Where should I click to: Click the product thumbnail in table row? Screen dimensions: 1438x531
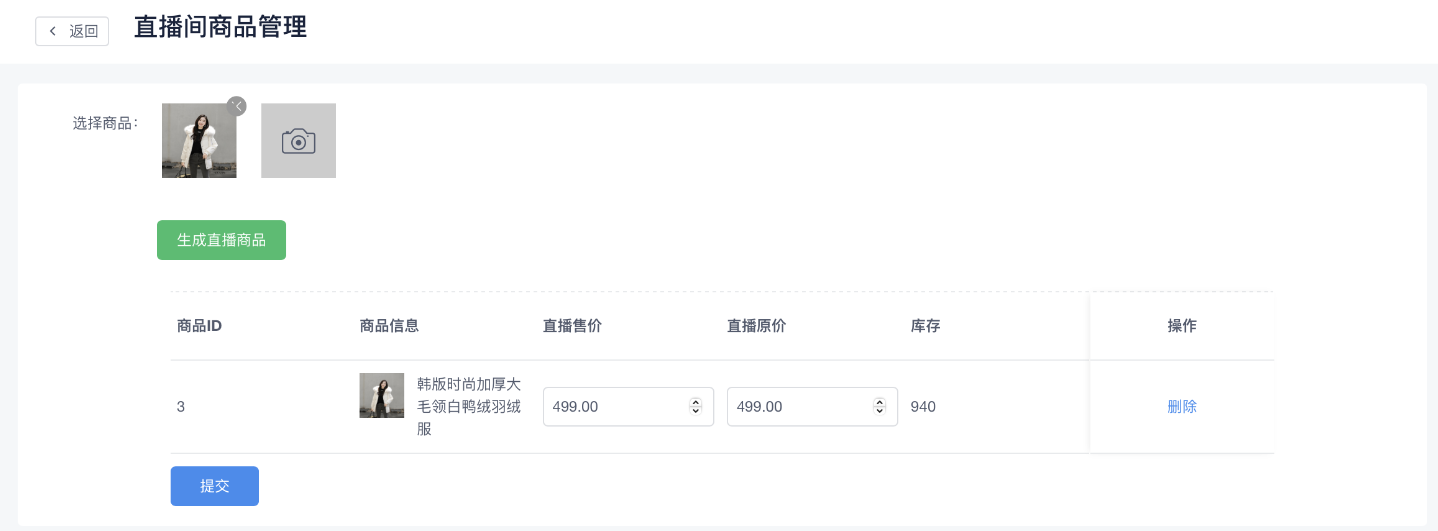pyautogui.click(x=381, y=396)
